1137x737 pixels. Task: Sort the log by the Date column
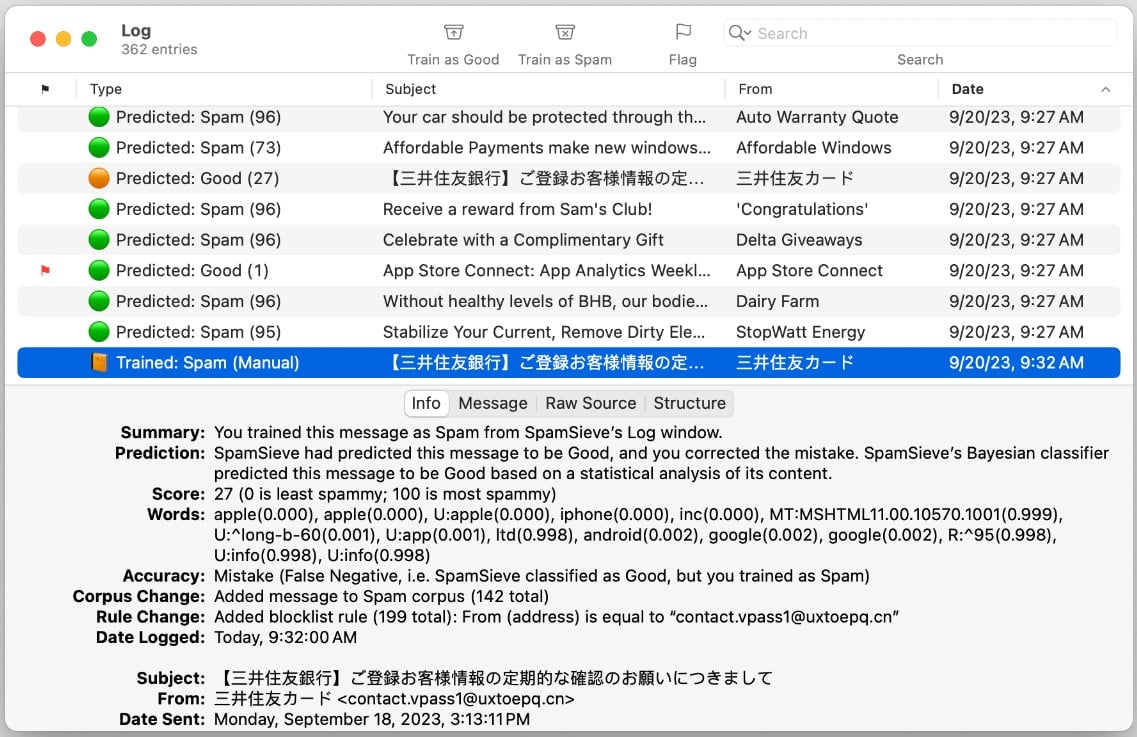pos(967,89)
